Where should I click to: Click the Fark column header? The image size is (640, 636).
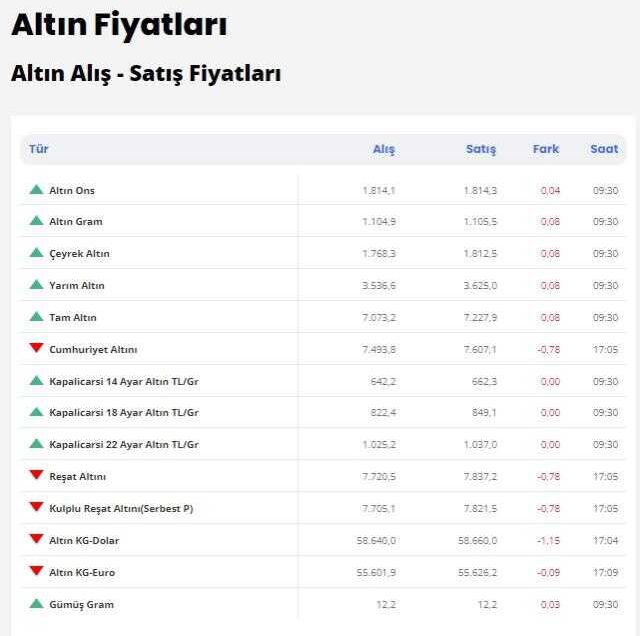point(546,149)
